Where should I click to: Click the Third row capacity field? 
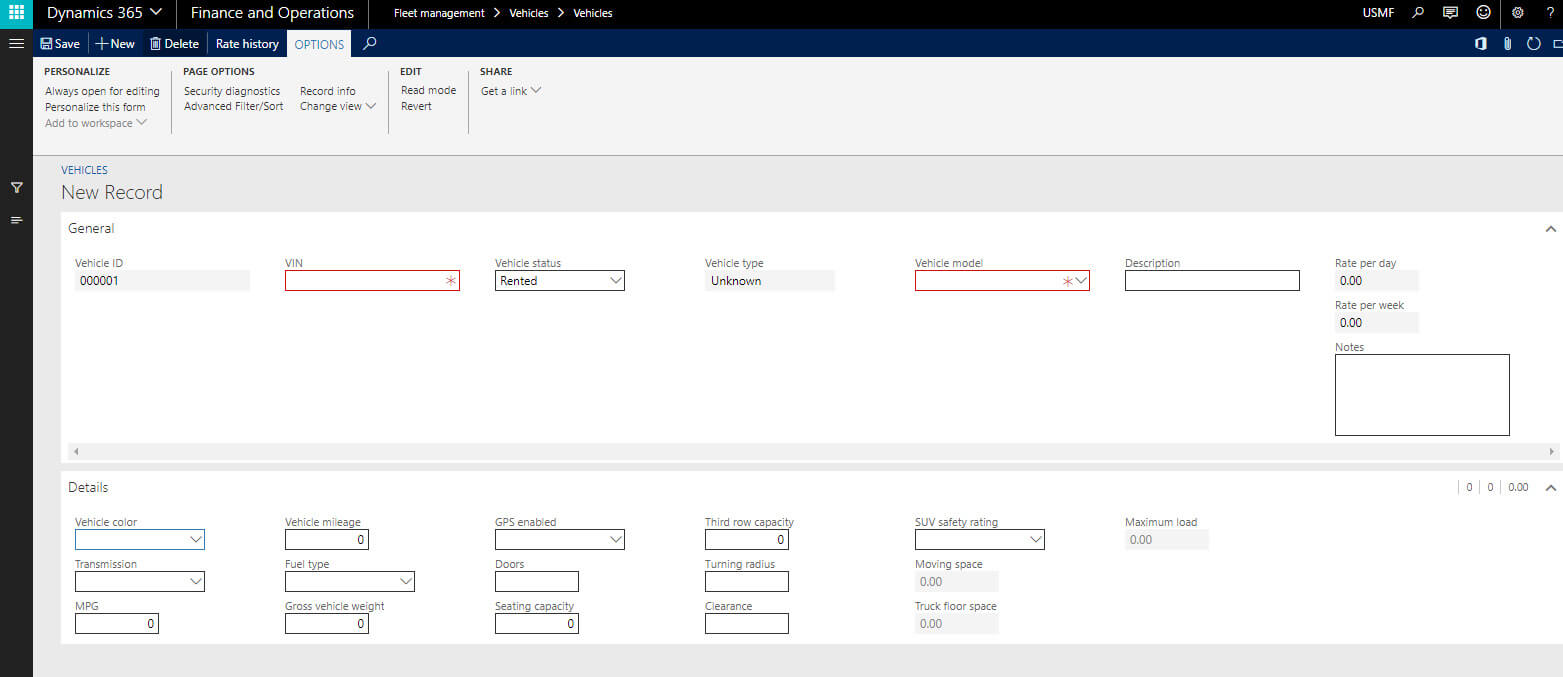[747, 540]
